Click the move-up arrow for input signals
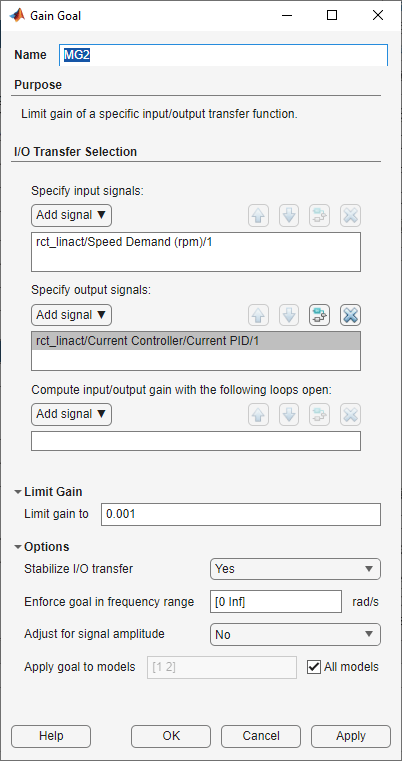This screenshot has height=761, width=402. (x=258, y=216)
